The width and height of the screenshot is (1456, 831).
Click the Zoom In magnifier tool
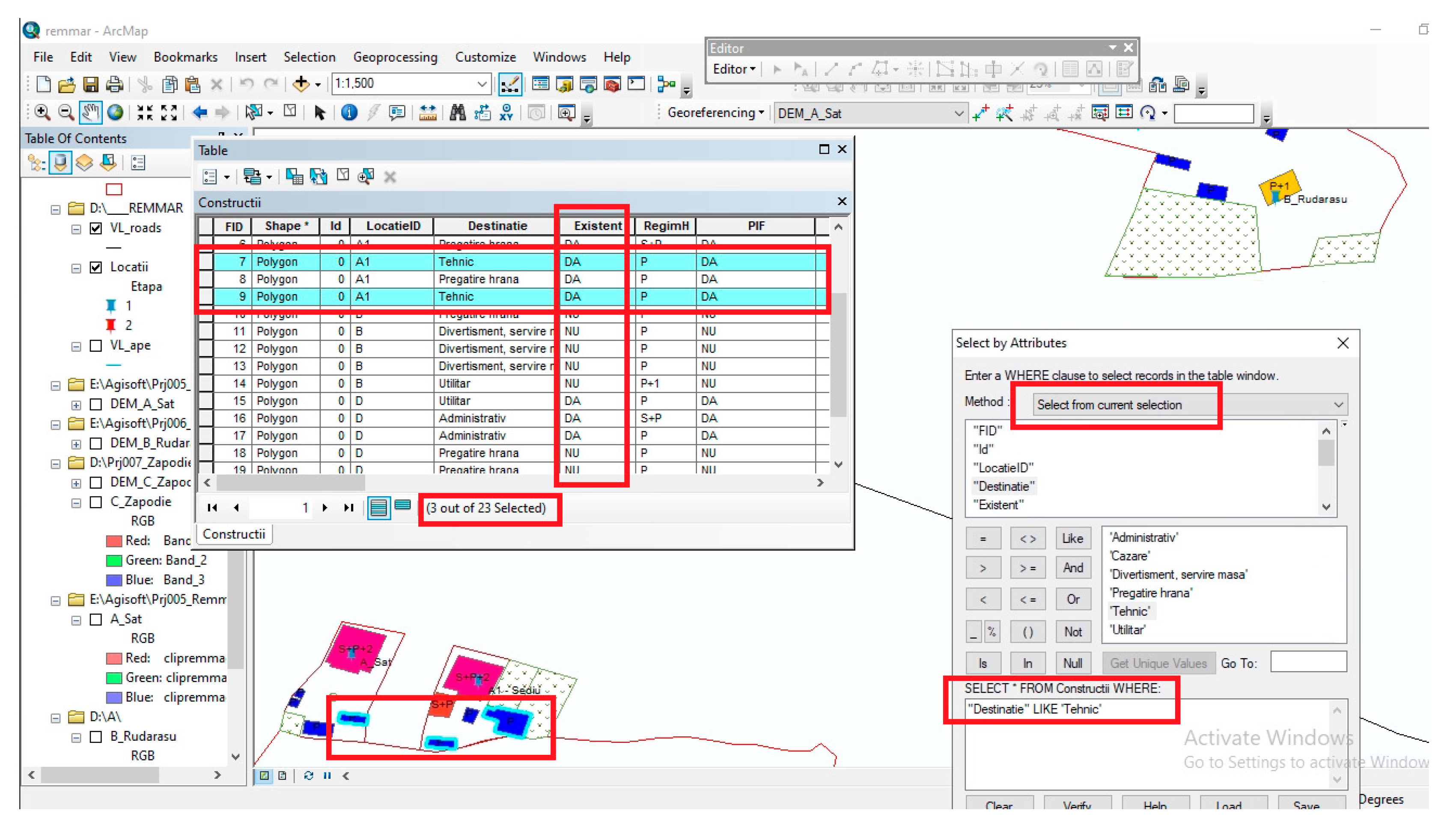coord(42,113)
